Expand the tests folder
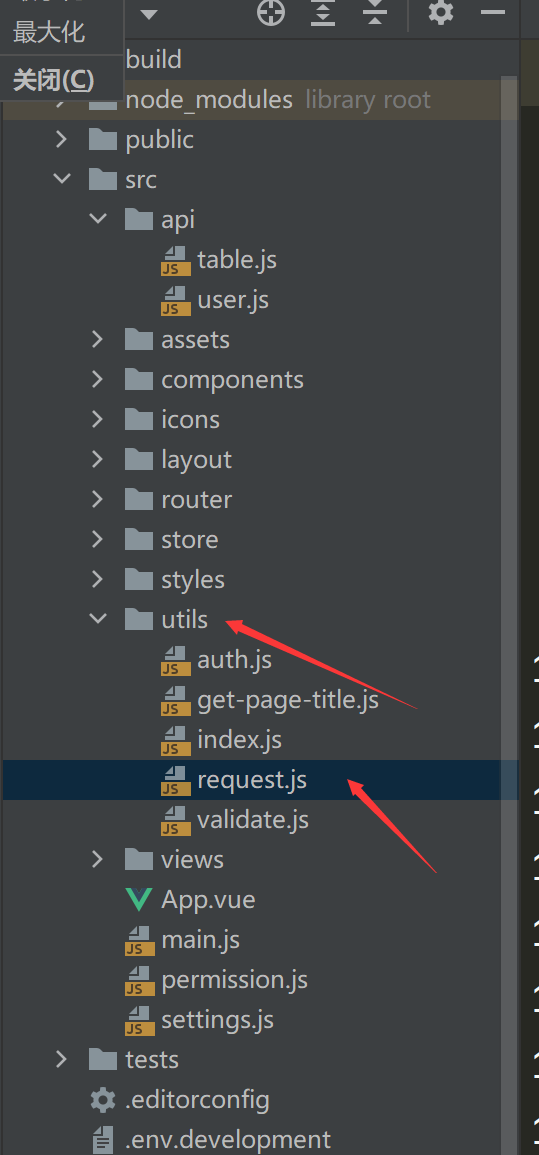Viewport: 539px width, 1155px height. [x=62, y=1059]
